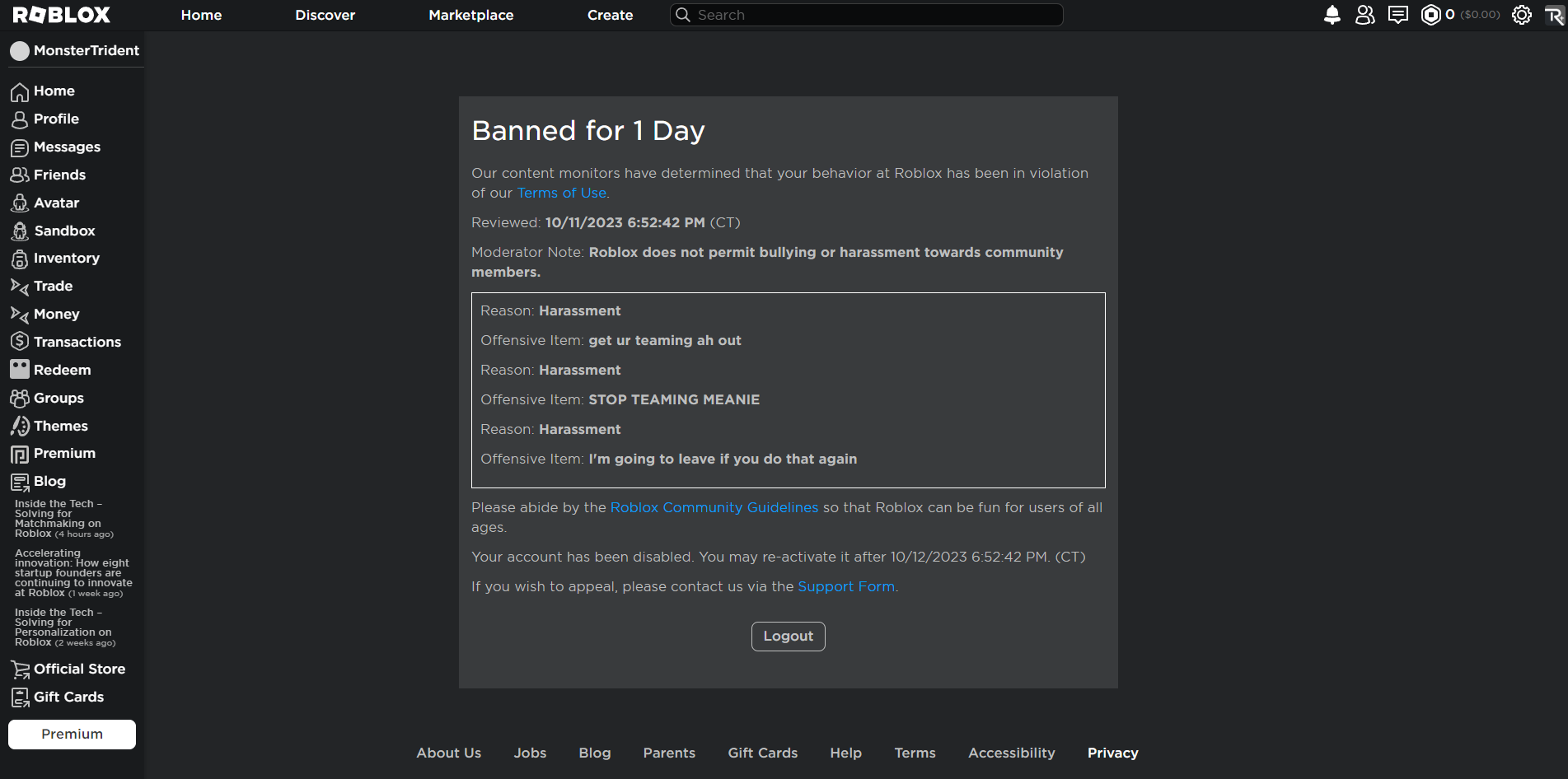Open the Official Store

click(x=79, y=669)
